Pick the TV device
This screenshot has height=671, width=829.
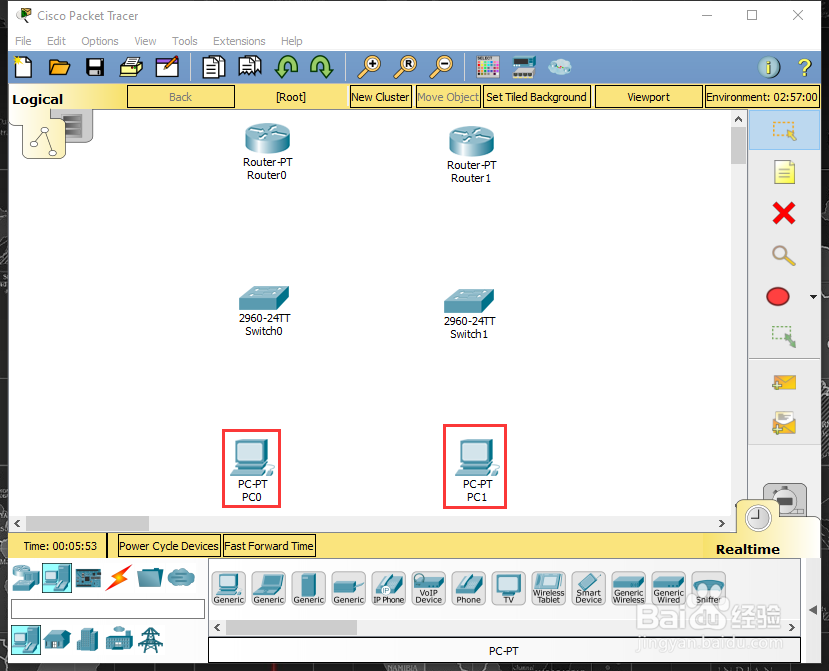tap(509, 588)
